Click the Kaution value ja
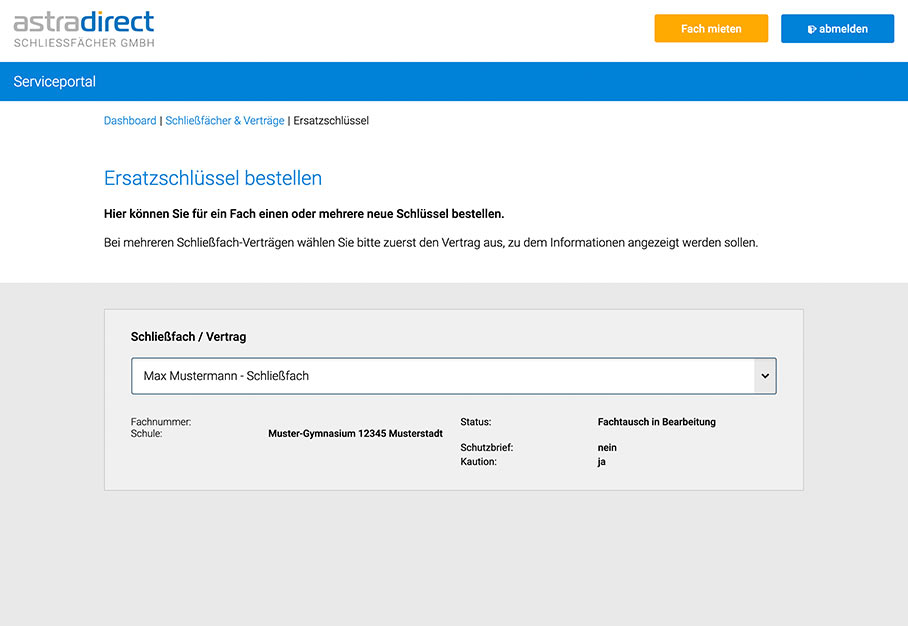The height and width of the screenshot is (626, 908). point(601,461)
